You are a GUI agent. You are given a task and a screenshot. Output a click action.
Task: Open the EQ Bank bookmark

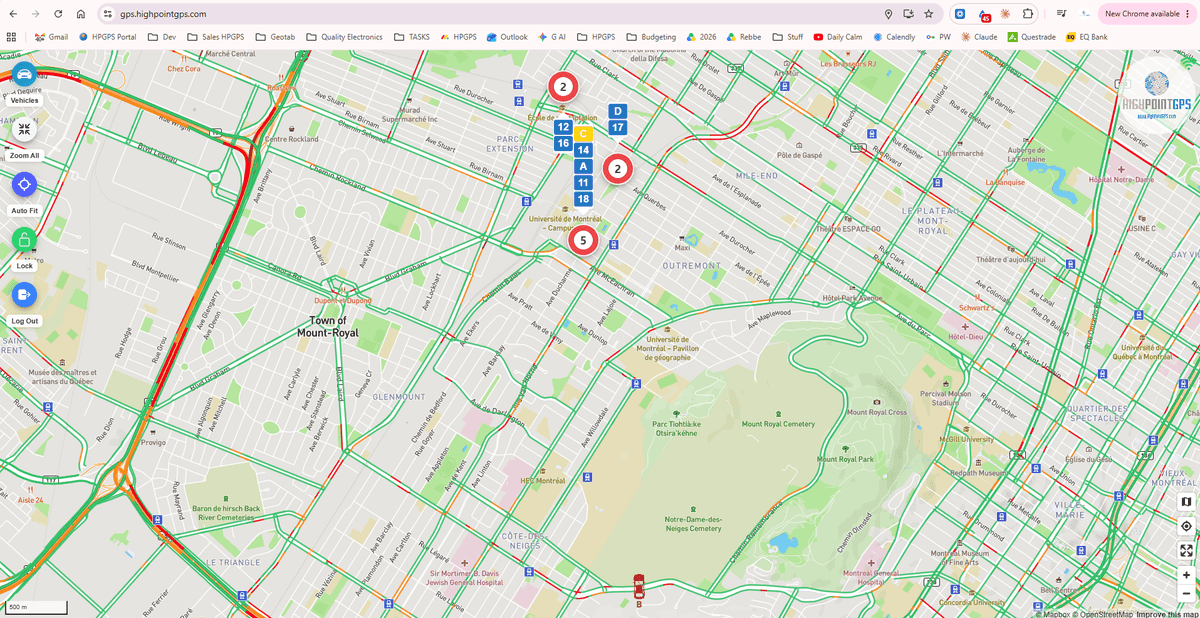click(x=1086, y=37)
